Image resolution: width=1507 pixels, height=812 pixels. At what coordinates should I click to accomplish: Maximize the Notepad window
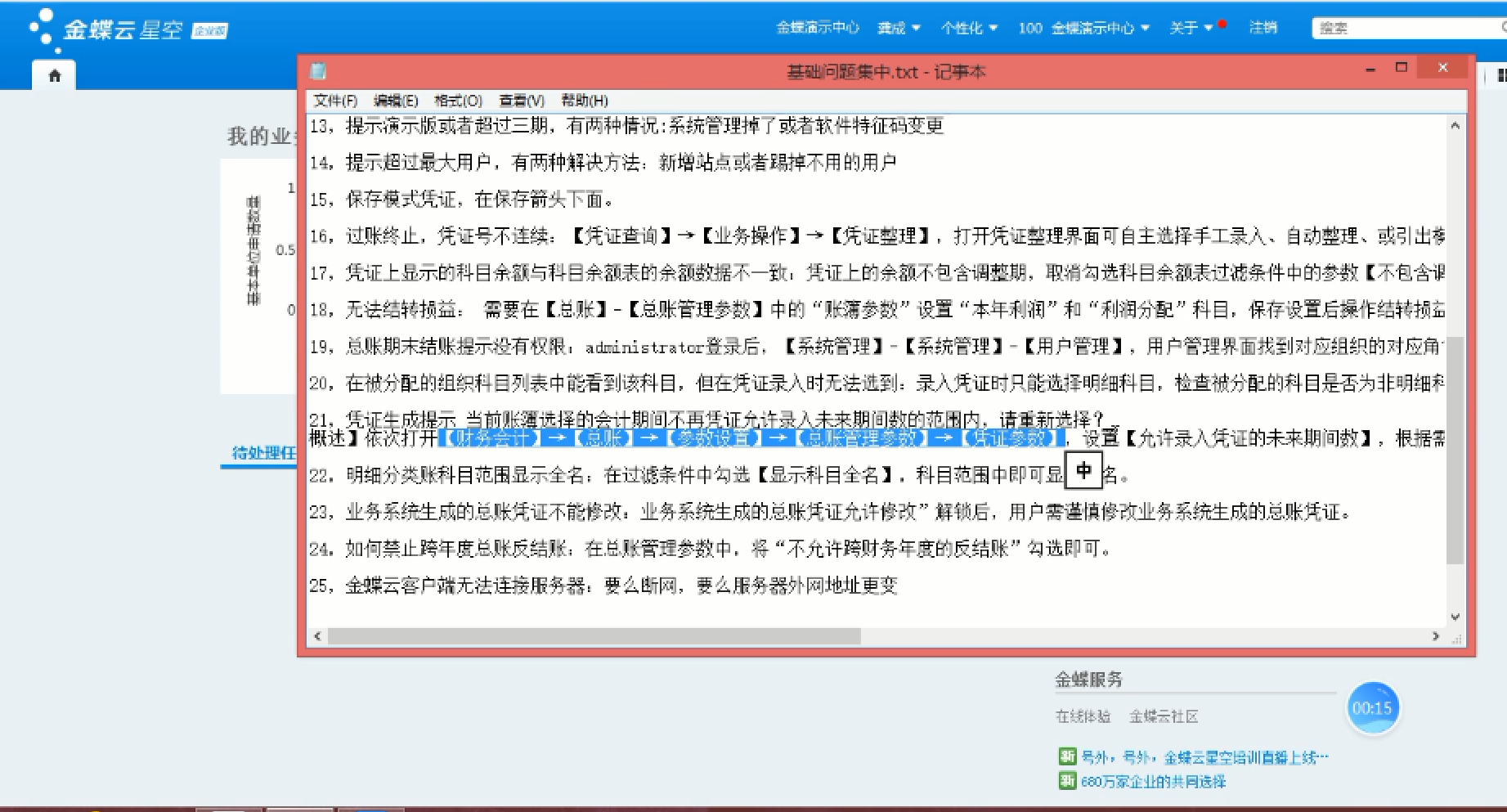point(1402,68)
